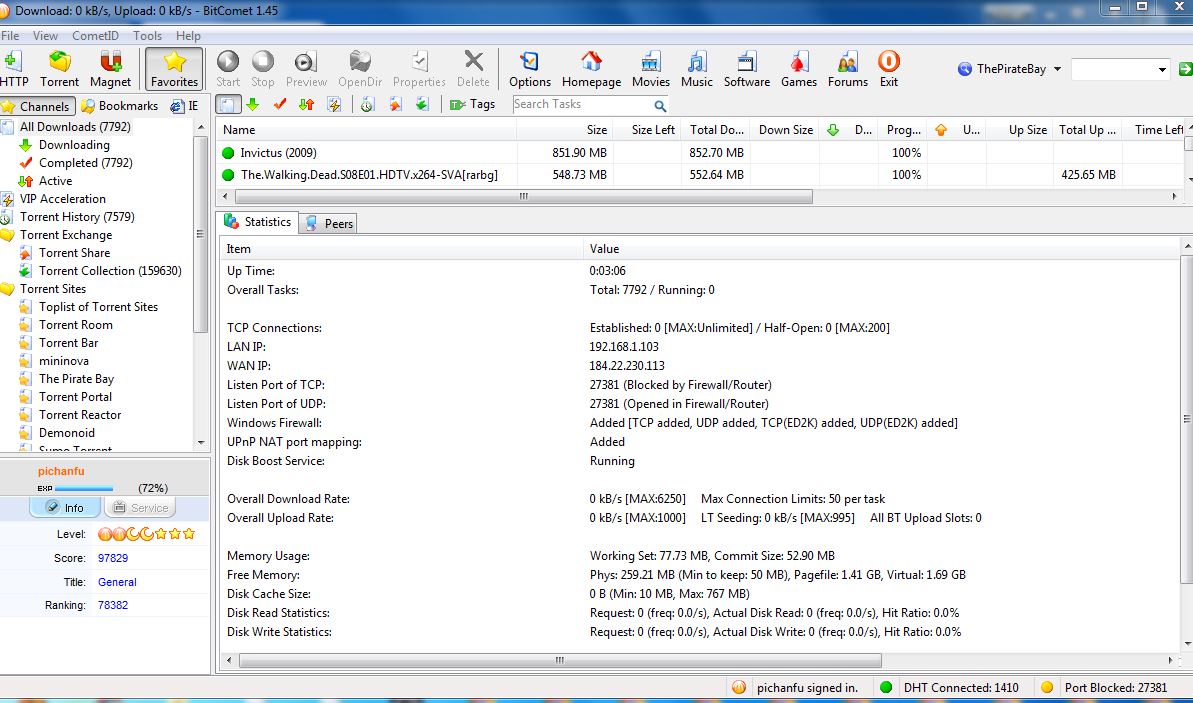
Task: Switch to the Peers tab
Action: 329,224
